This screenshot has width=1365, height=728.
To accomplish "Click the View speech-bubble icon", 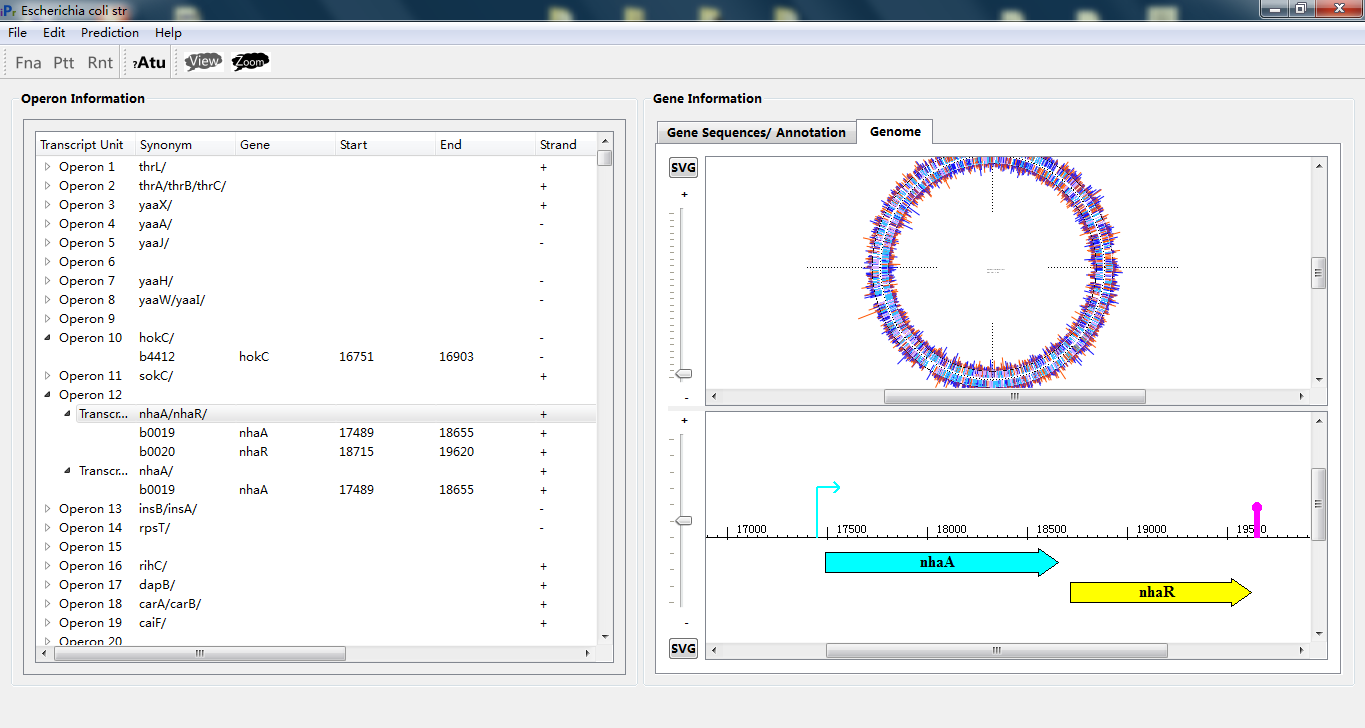I will (203, 62).
